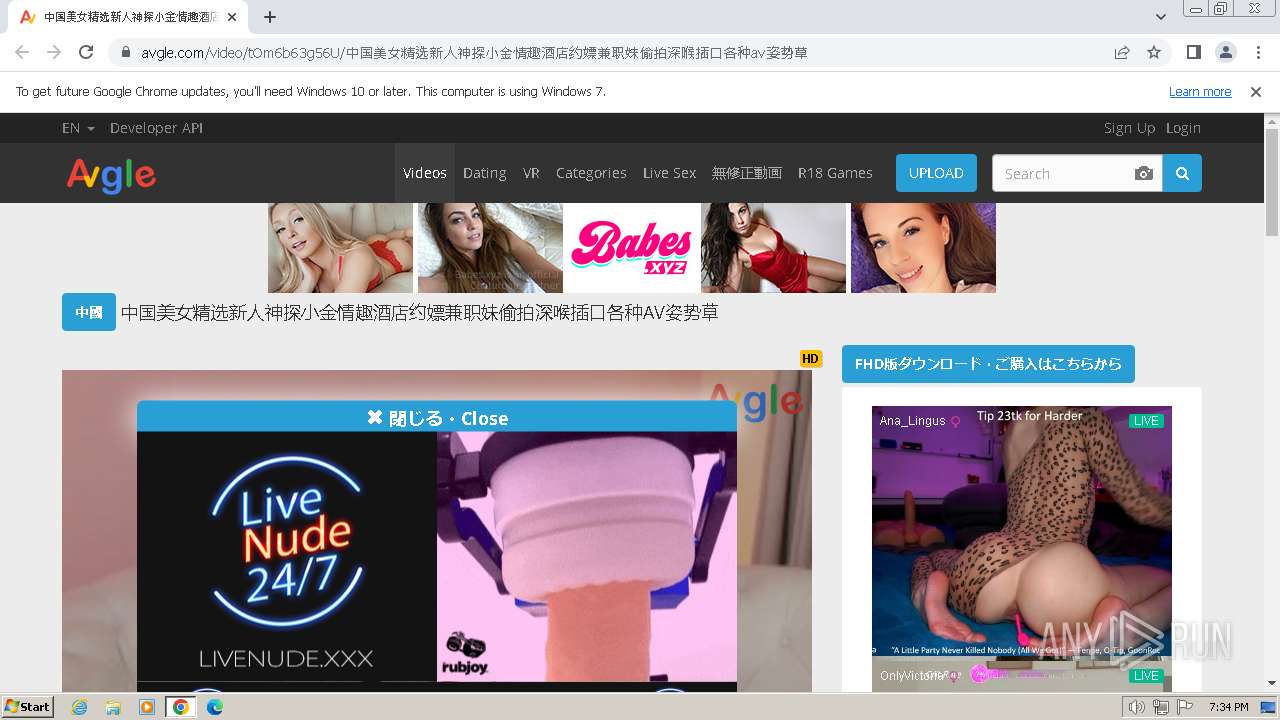Viewport: 1280px width, 720px height.
Task: Click the Babes XYZ banner logo
Action: pos(632,248)
